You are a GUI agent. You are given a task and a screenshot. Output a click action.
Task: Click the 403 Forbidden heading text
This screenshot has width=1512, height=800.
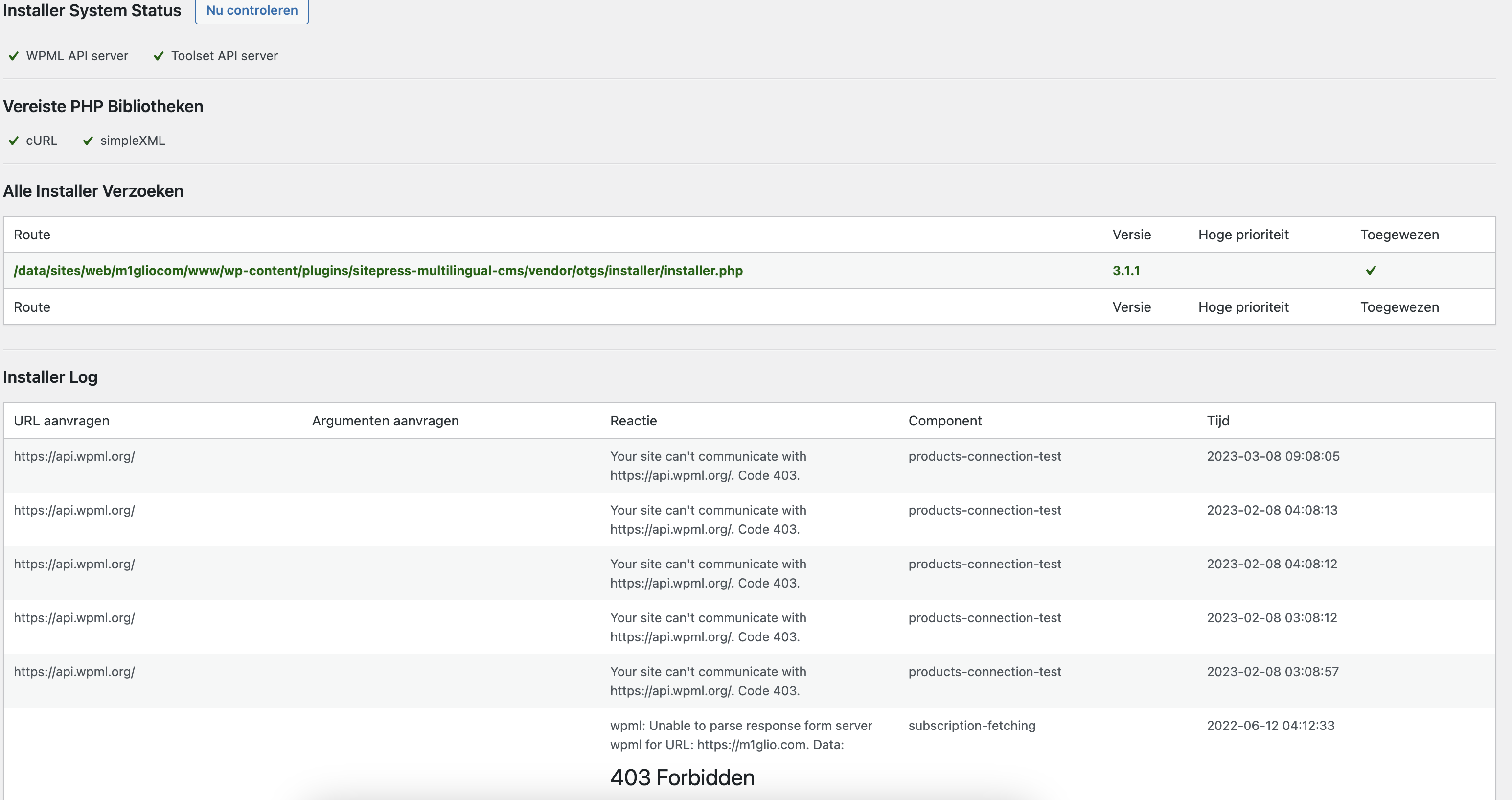[682, 777]
